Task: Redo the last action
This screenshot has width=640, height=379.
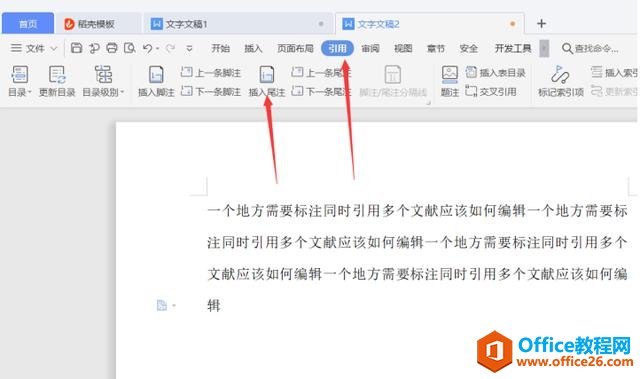Action: pyautogui.click(x=170, y=48)
